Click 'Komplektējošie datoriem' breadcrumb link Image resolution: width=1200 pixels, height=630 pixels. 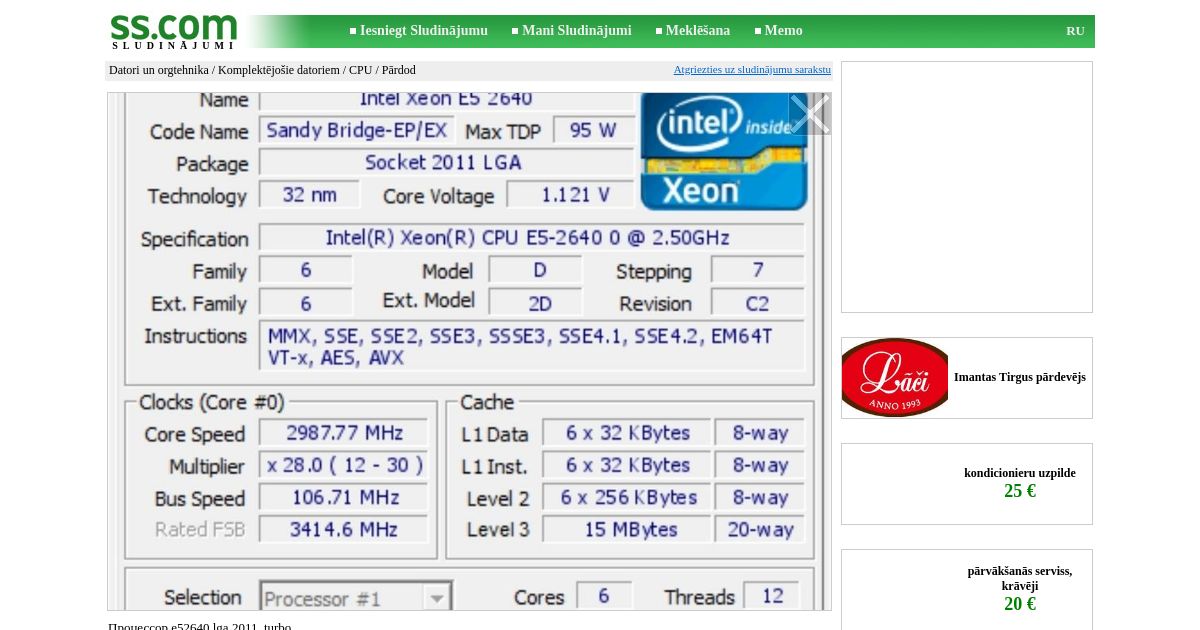click(x=279, y=70)
